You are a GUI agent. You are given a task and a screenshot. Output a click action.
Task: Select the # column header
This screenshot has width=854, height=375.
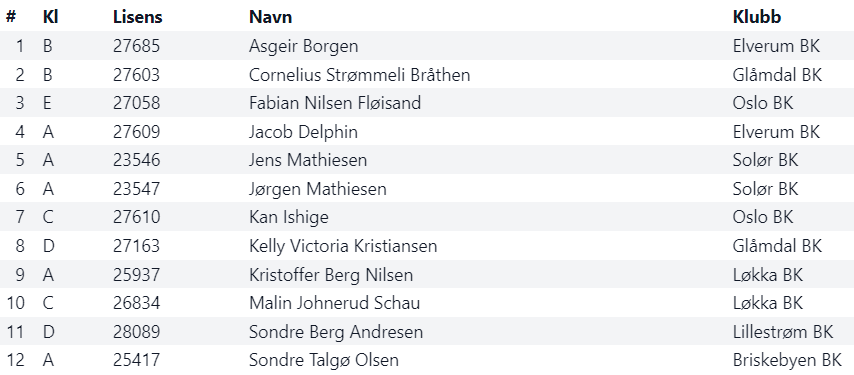[x=11, y=17]
